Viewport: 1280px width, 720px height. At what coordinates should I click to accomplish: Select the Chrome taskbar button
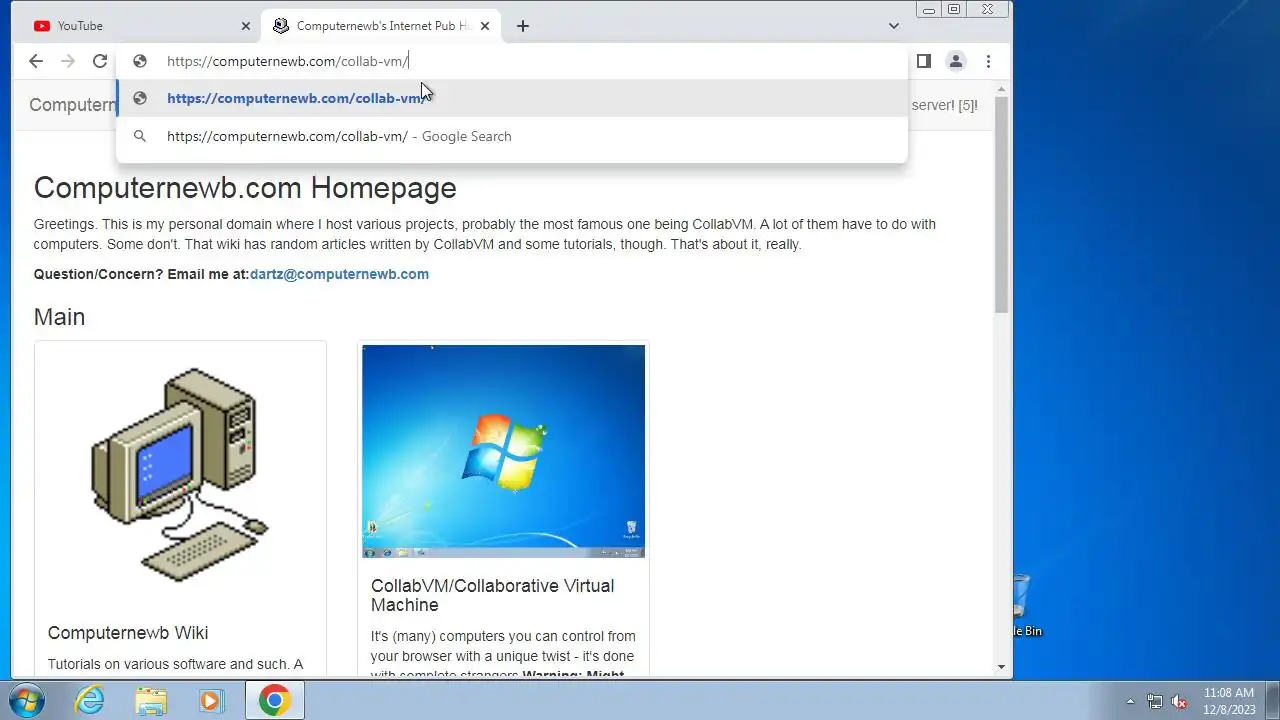[274, 700]
